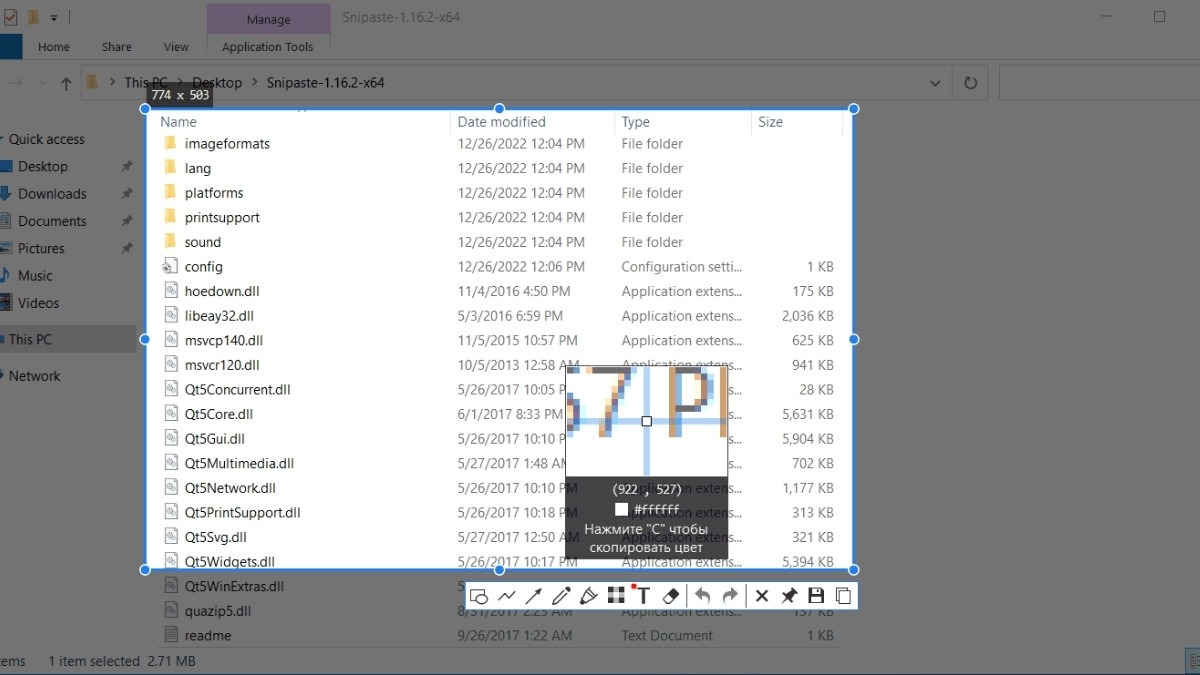Screen dimensions: 1200x675
Task: Select the marker highlighter tool
Action: pos(588,596)
